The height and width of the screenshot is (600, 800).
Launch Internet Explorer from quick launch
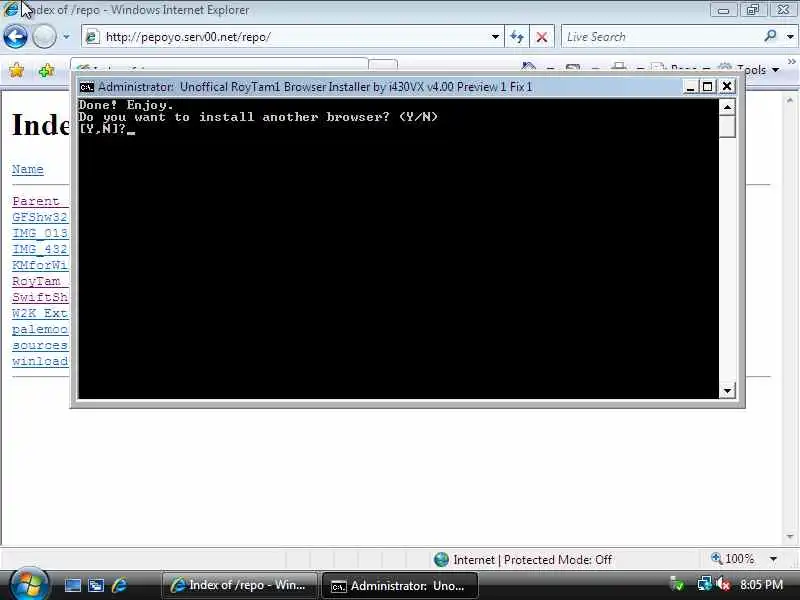119,585
